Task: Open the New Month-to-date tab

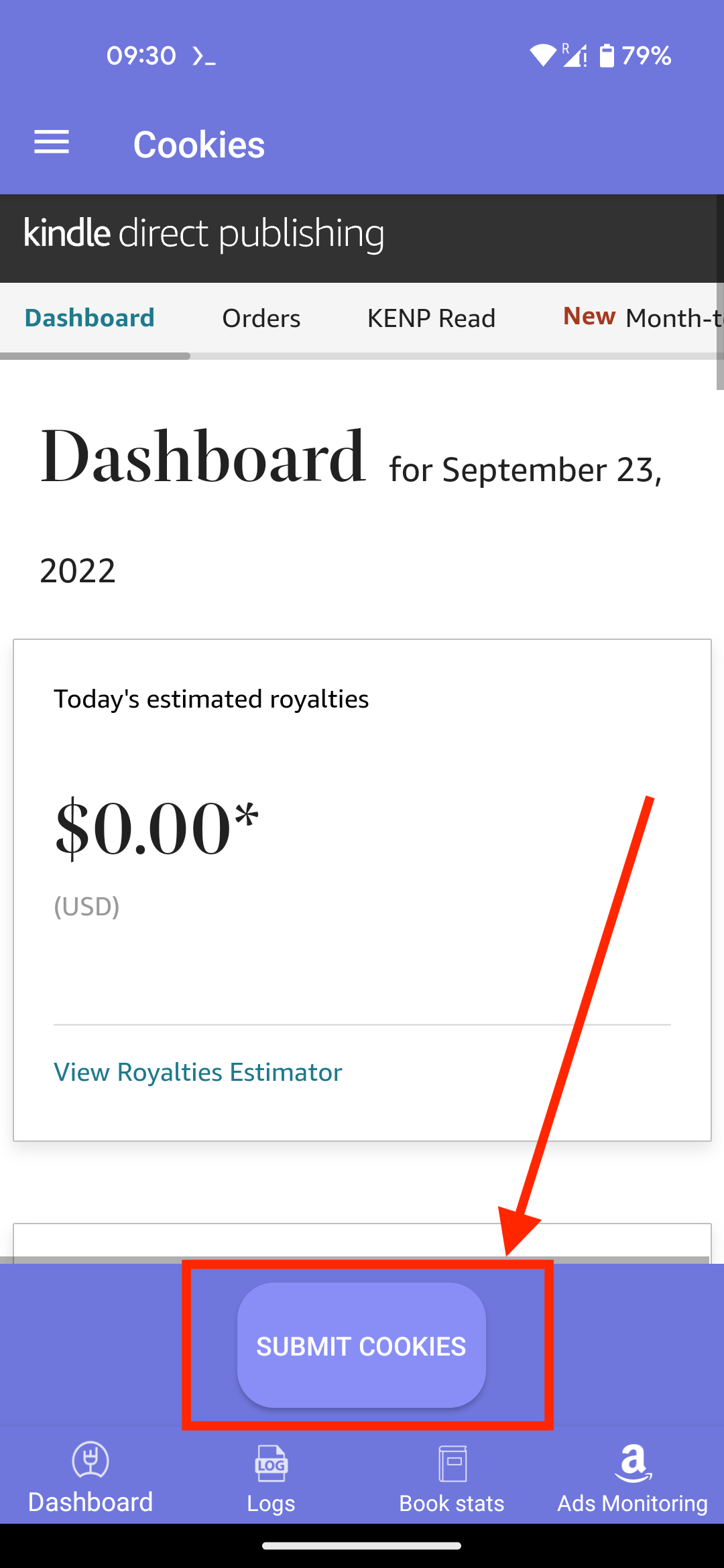Action: [643, 317]
